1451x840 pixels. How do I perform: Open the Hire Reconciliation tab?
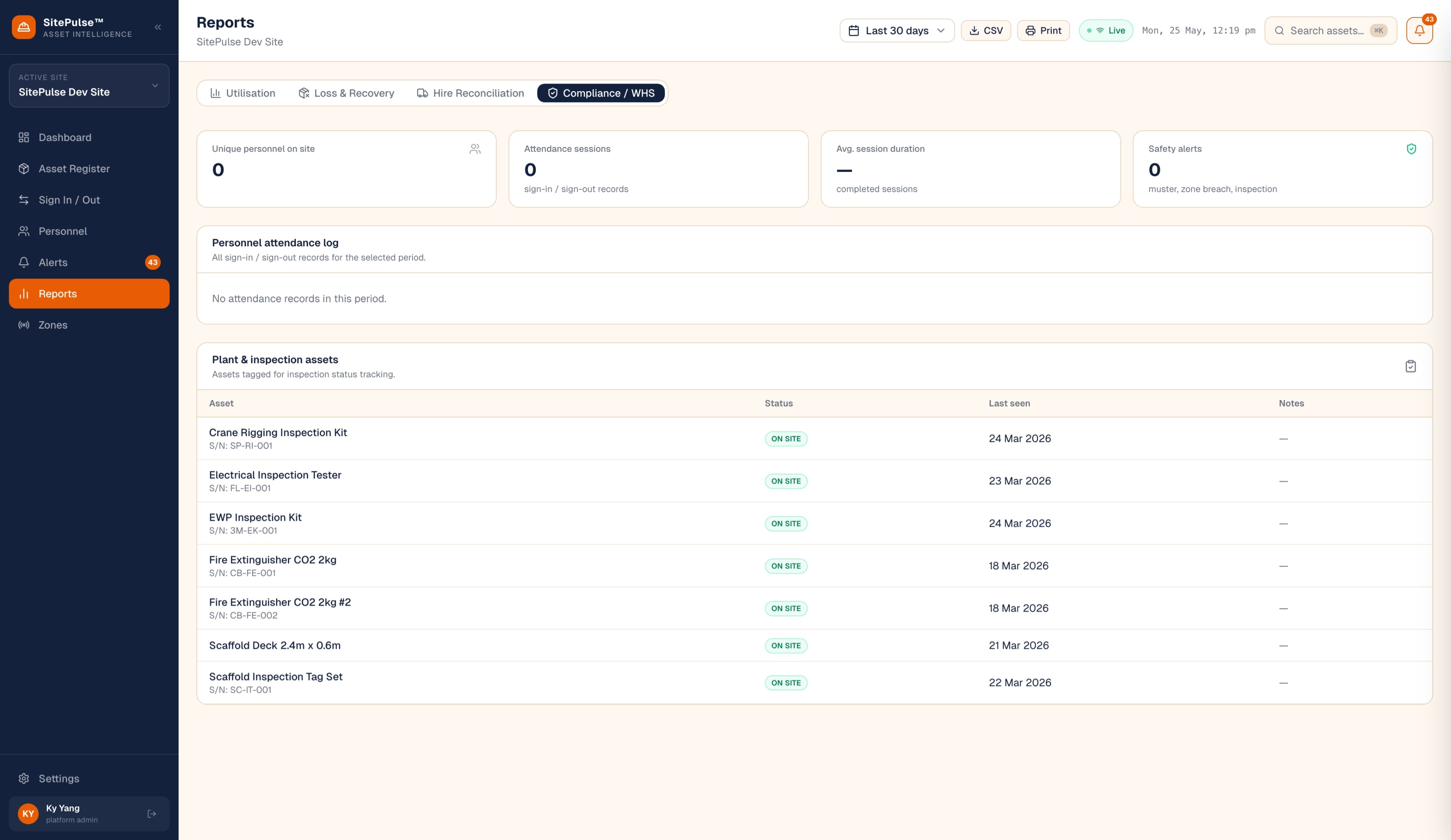click(470, 93)
